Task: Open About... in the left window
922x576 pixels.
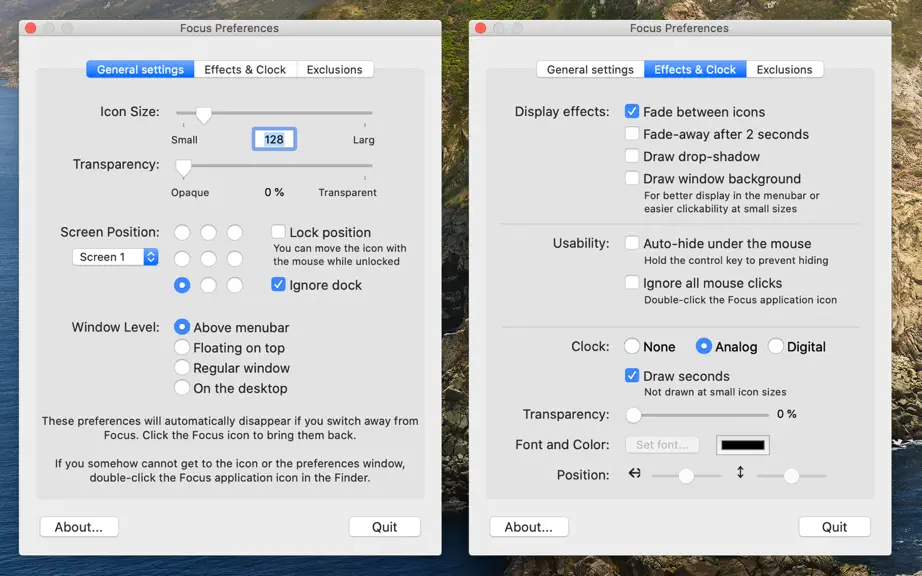Action: point(79,527)
